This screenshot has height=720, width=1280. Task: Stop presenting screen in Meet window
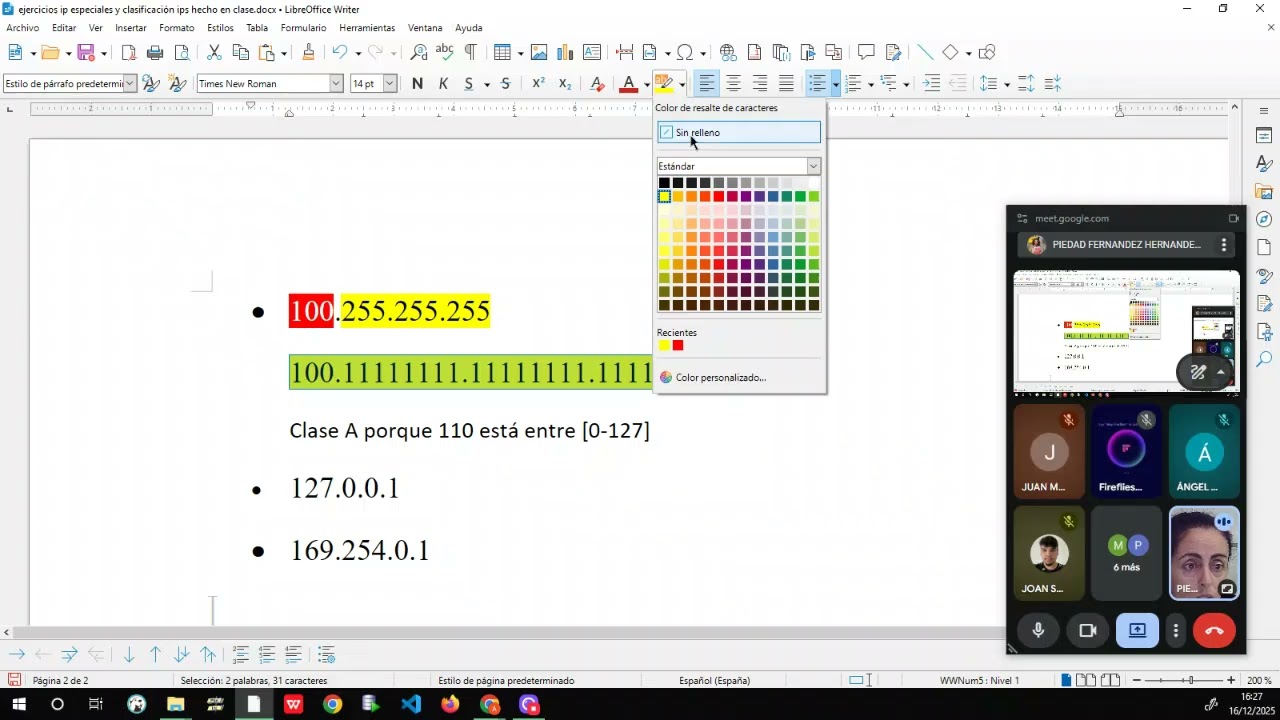(x=1137, y=630)
